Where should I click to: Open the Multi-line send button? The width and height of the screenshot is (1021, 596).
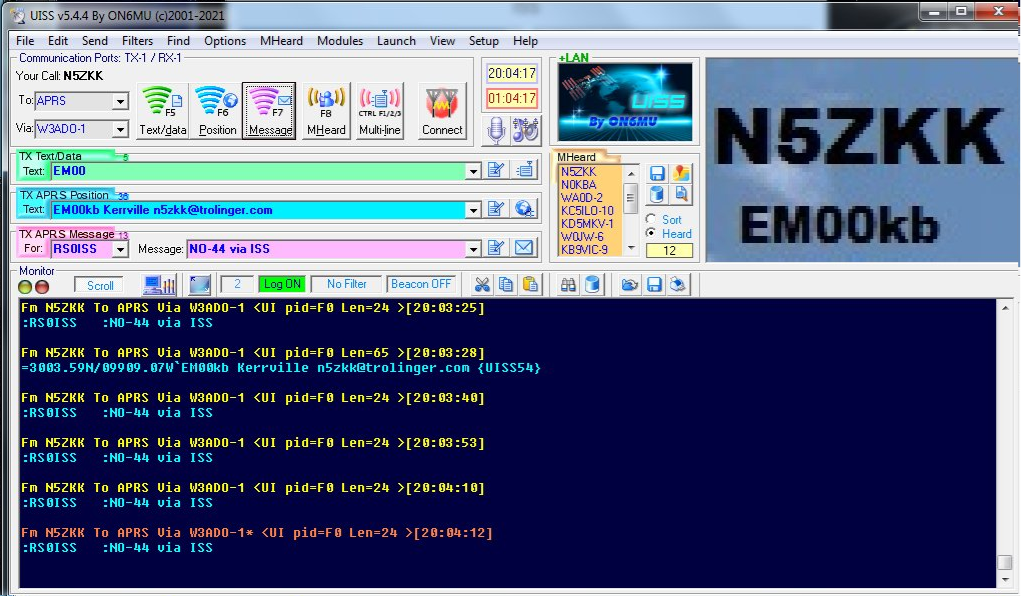(380, 111)
